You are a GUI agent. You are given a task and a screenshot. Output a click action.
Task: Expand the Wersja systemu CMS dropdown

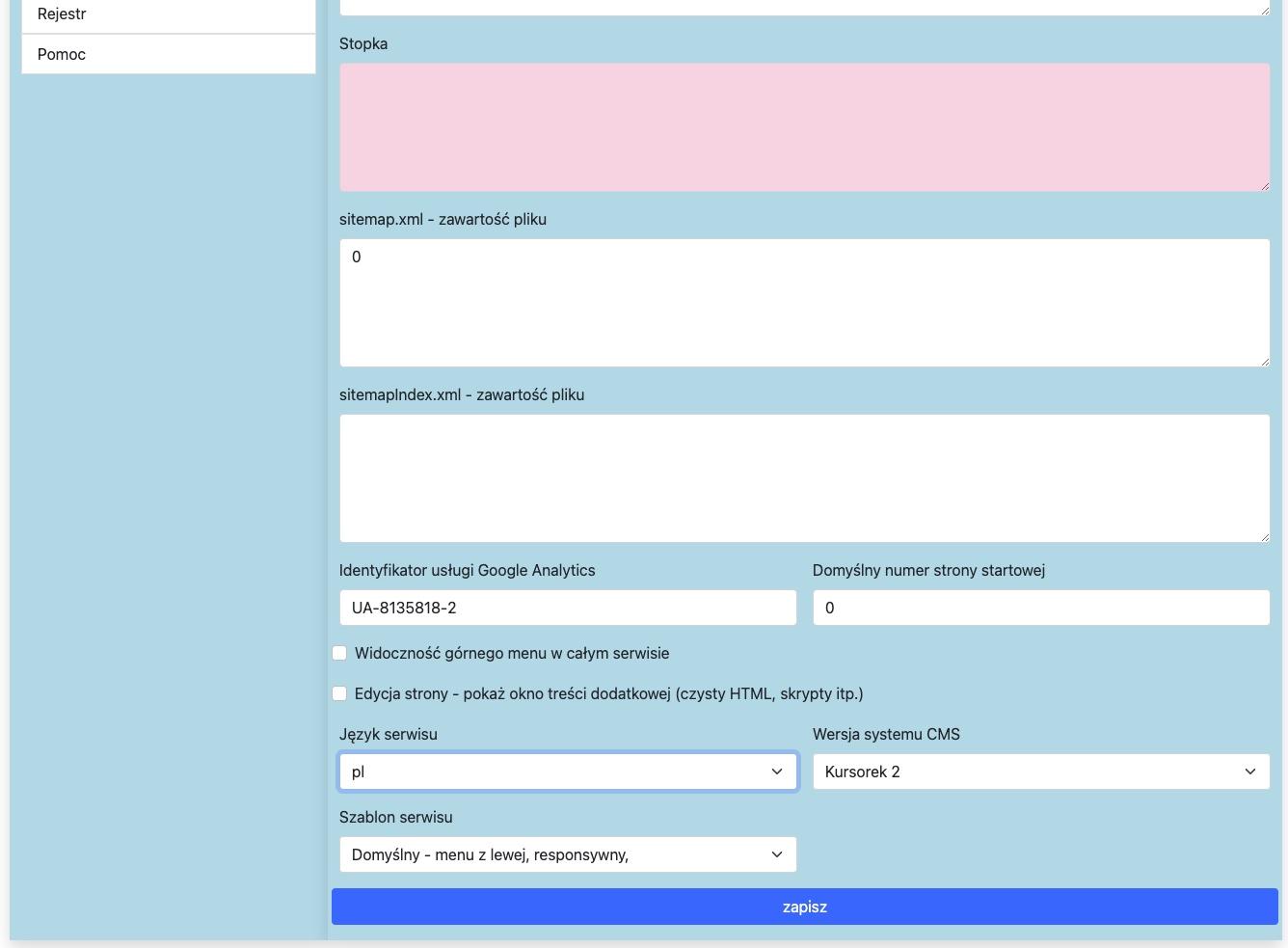click(x=1040, y=772)
